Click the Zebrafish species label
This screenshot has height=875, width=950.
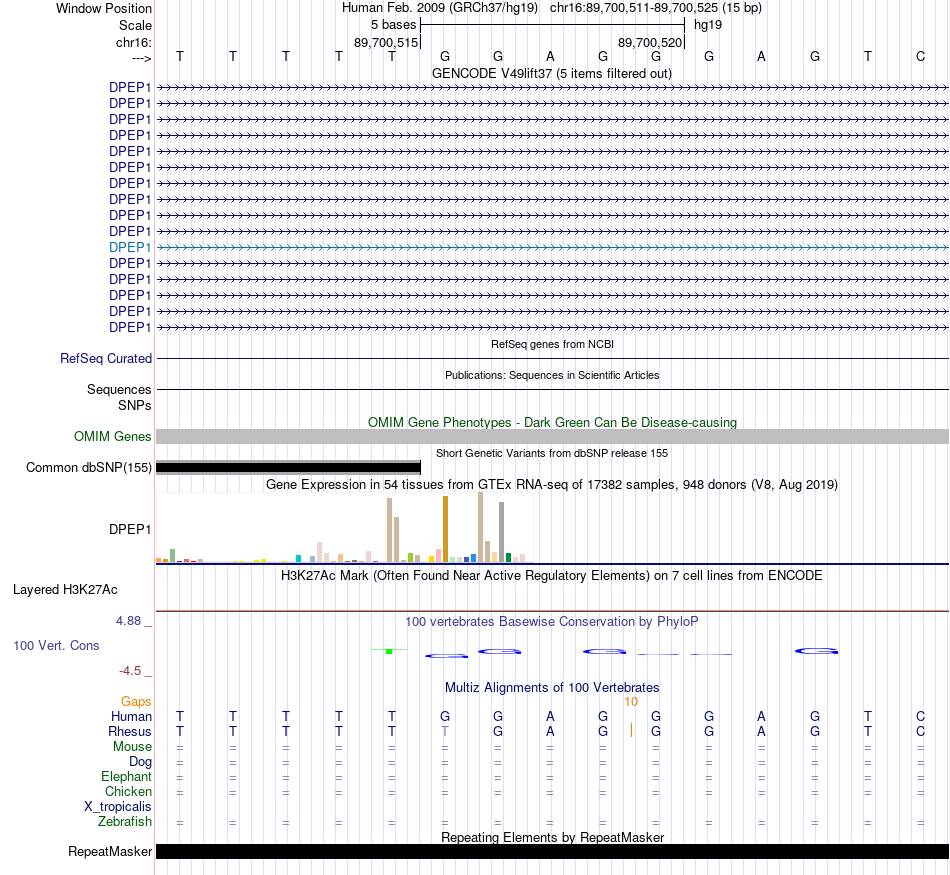click(x=125, y=822)
